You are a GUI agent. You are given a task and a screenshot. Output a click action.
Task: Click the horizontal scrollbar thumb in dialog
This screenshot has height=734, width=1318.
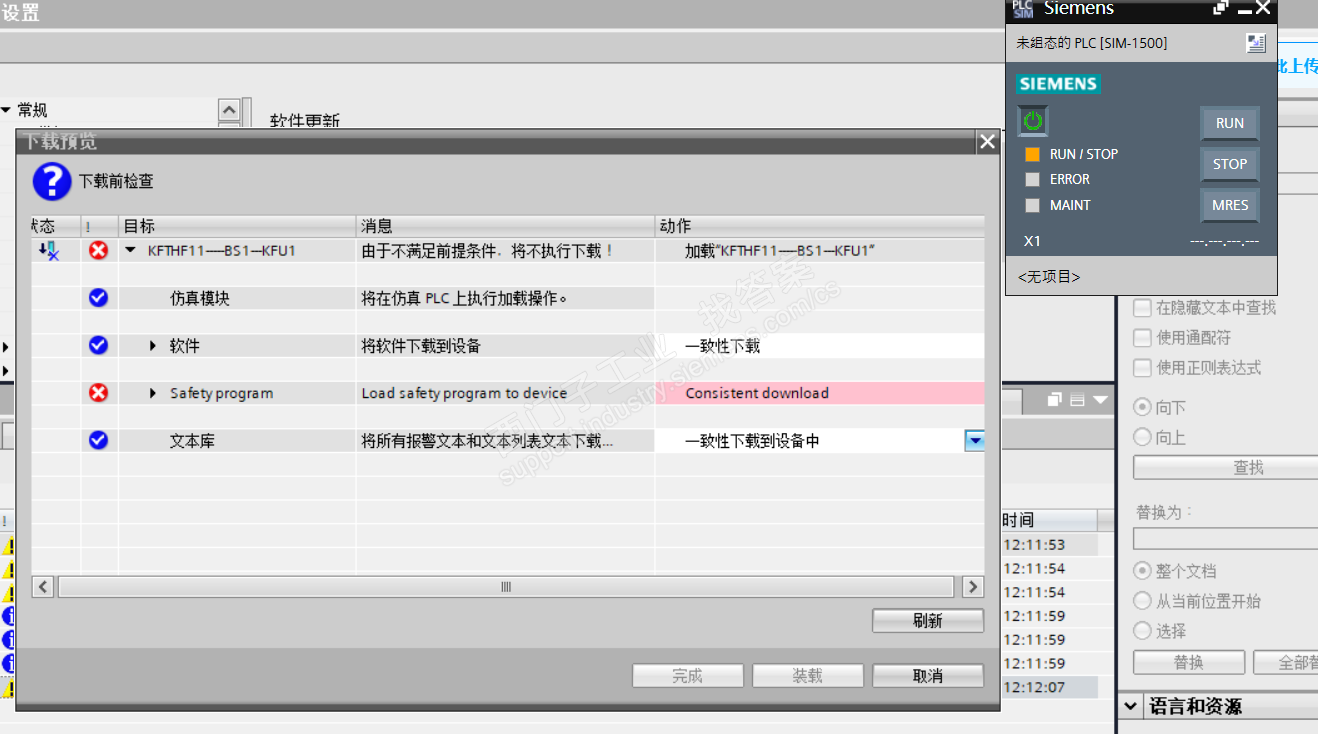(506, 587)
